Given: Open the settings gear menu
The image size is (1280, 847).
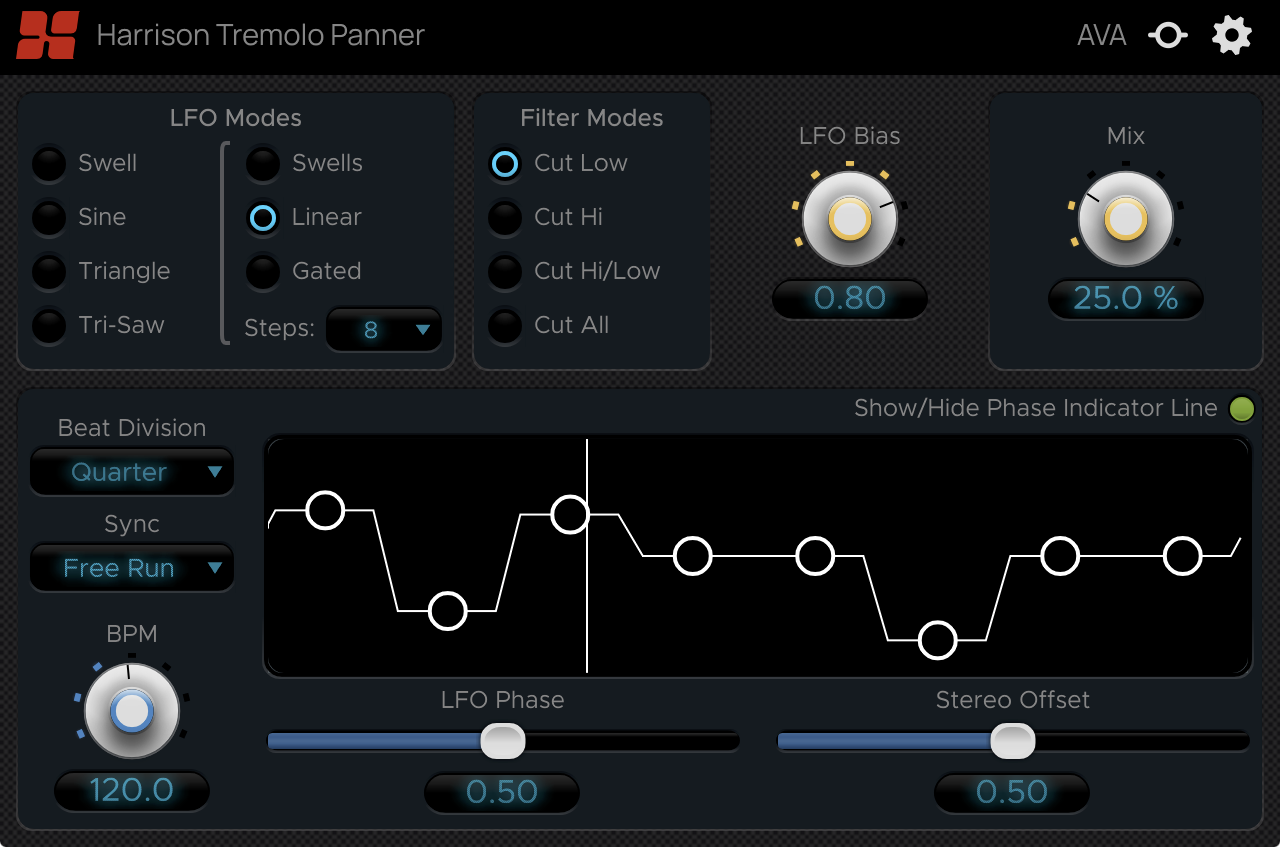Looking at the screenshot, I should [1231, 34].
